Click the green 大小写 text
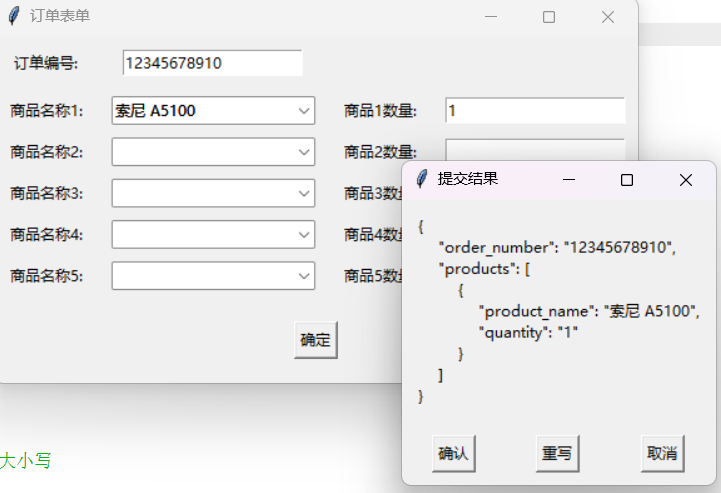 25,460
